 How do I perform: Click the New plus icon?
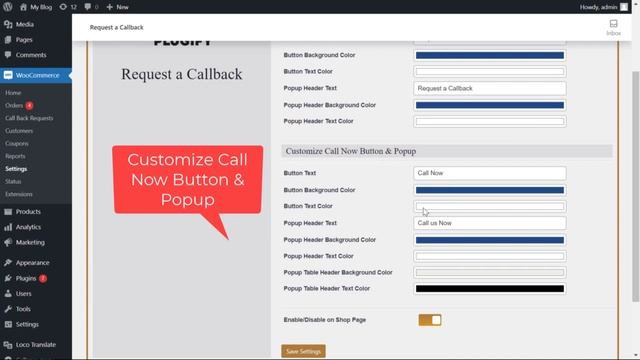pyautogui.click(x=109, y=7)
